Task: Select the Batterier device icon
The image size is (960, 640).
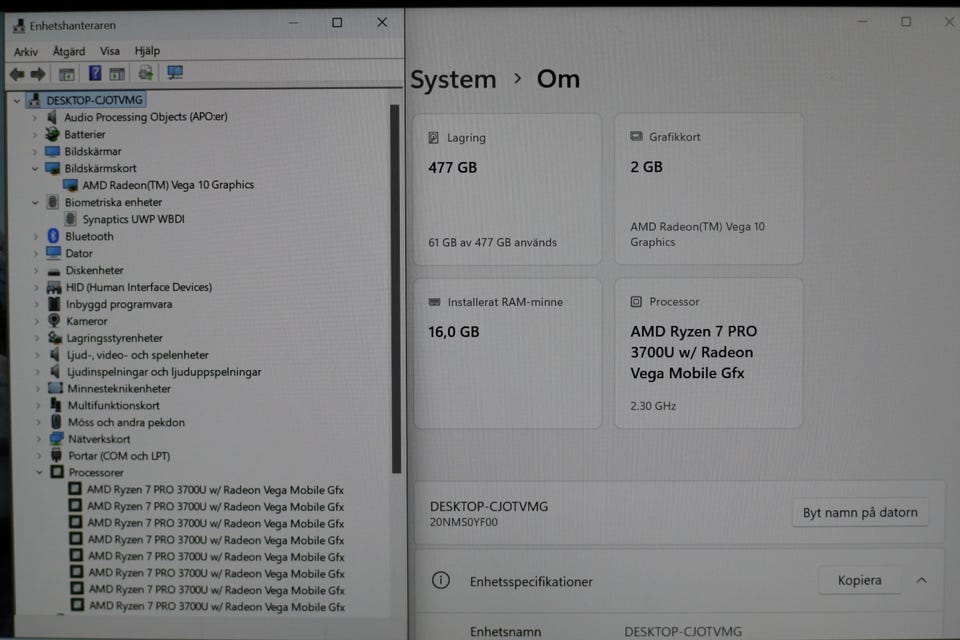Action: coord(53,134)
